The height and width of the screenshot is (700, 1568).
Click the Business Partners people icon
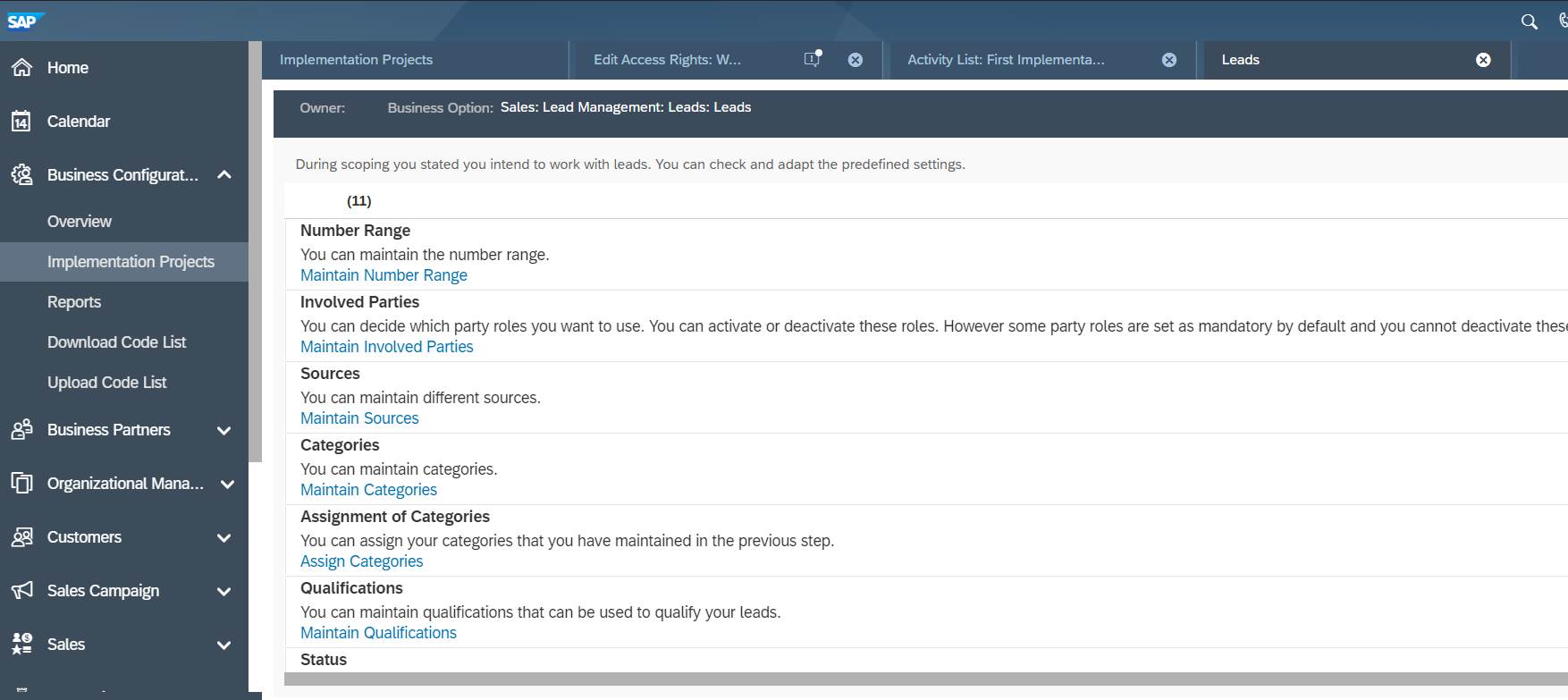pyautogui.click(x=21, y=429)
